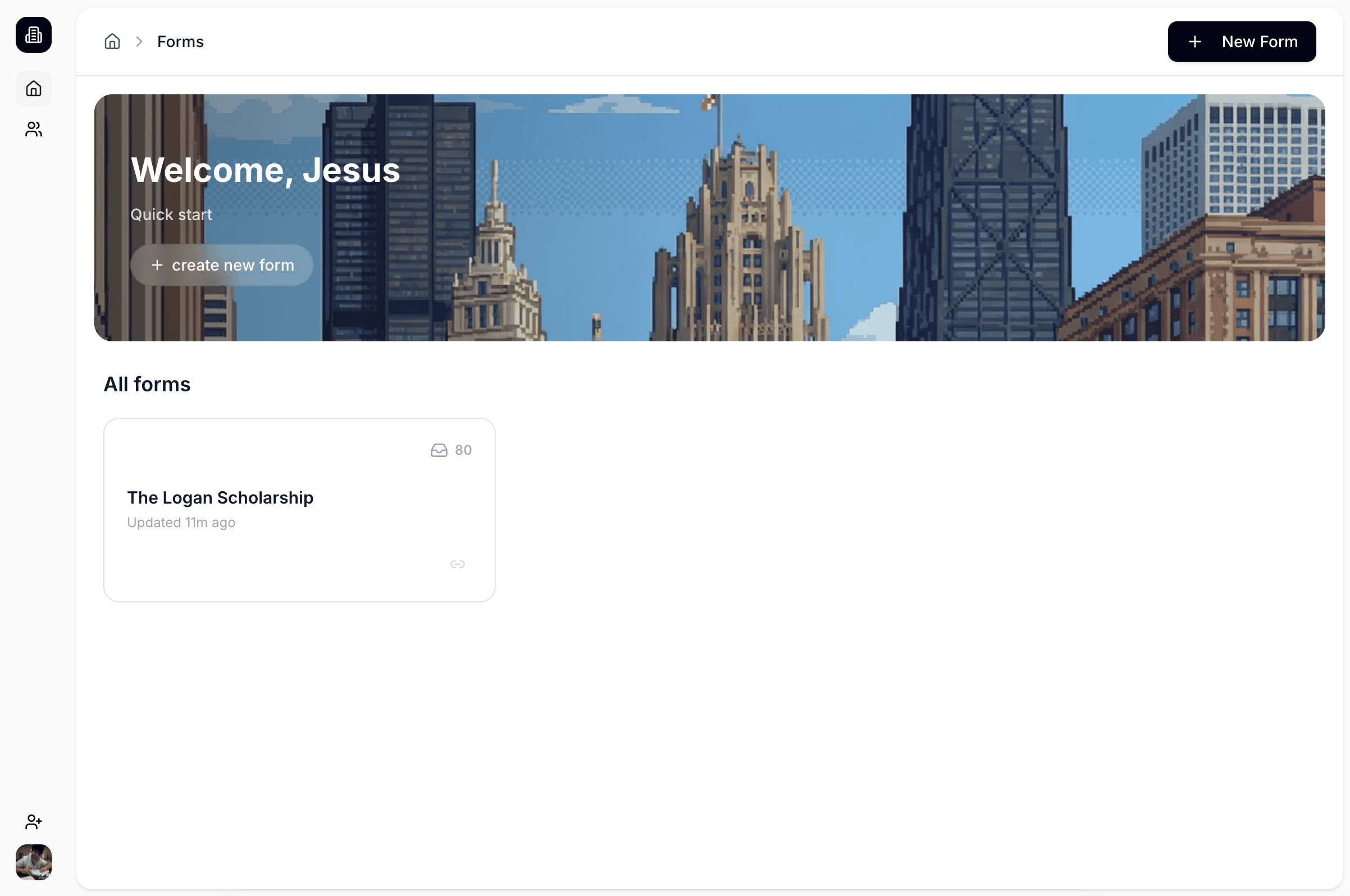The width and height of the screenshot is (1350, 896).
Task: Open the team members sidebar icon
Action: tap(34, 130)
